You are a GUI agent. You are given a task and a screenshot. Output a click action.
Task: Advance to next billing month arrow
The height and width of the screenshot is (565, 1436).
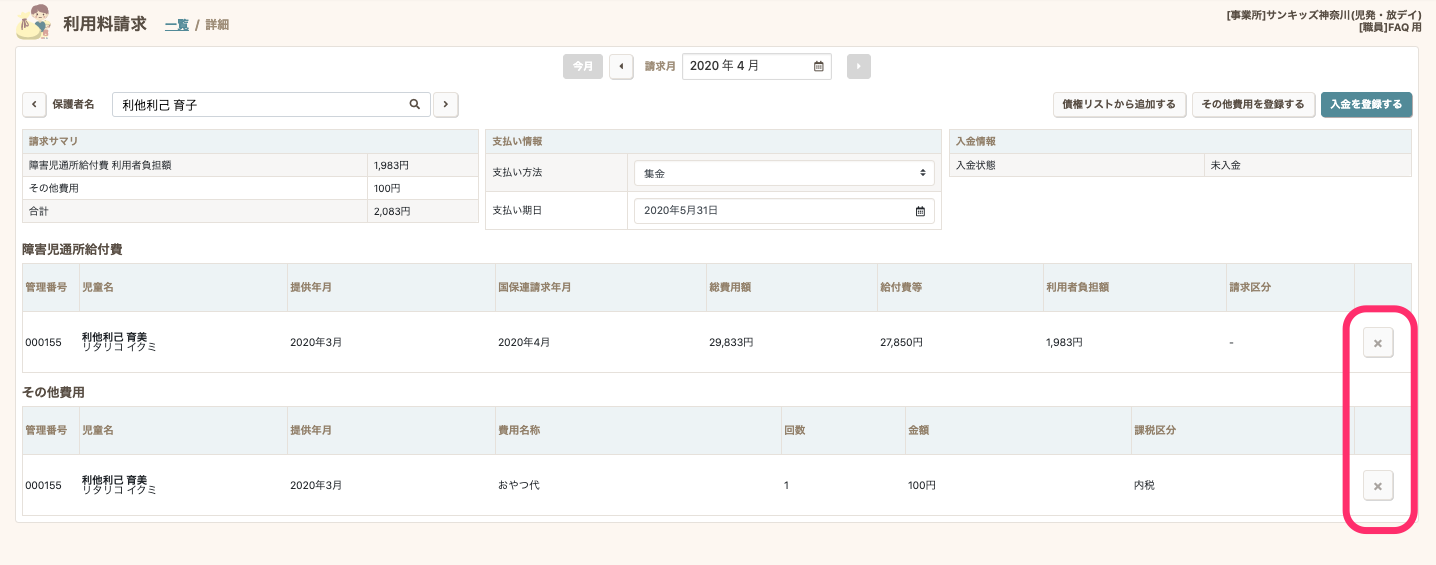pos(858,66)
